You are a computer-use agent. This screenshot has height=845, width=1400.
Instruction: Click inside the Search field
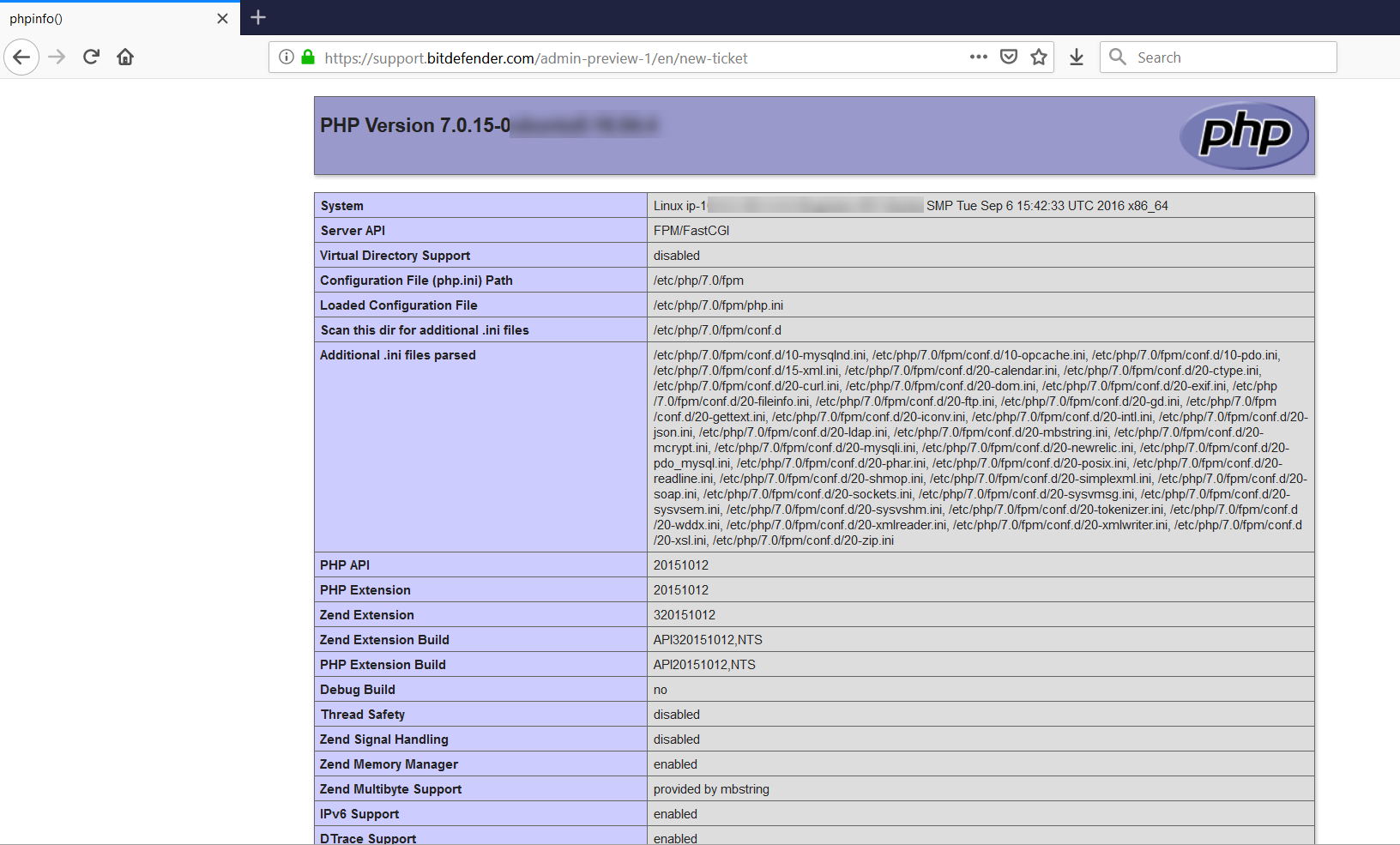tap(1218, 57)
